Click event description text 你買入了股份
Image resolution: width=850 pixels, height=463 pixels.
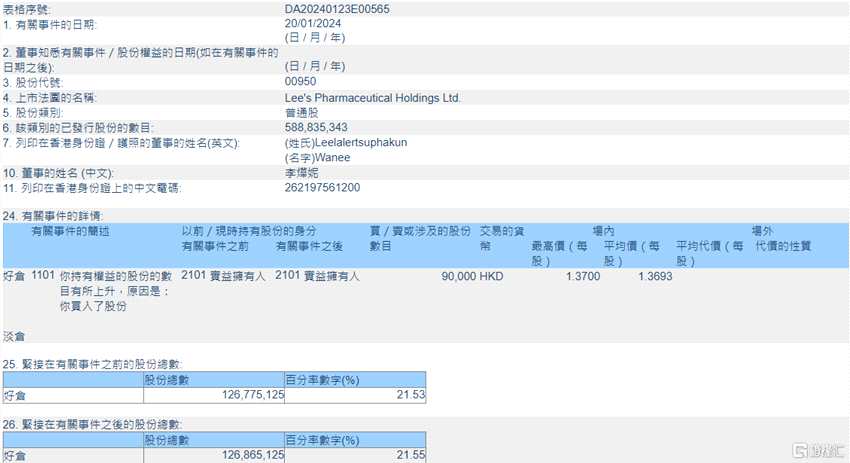point(93,306)
